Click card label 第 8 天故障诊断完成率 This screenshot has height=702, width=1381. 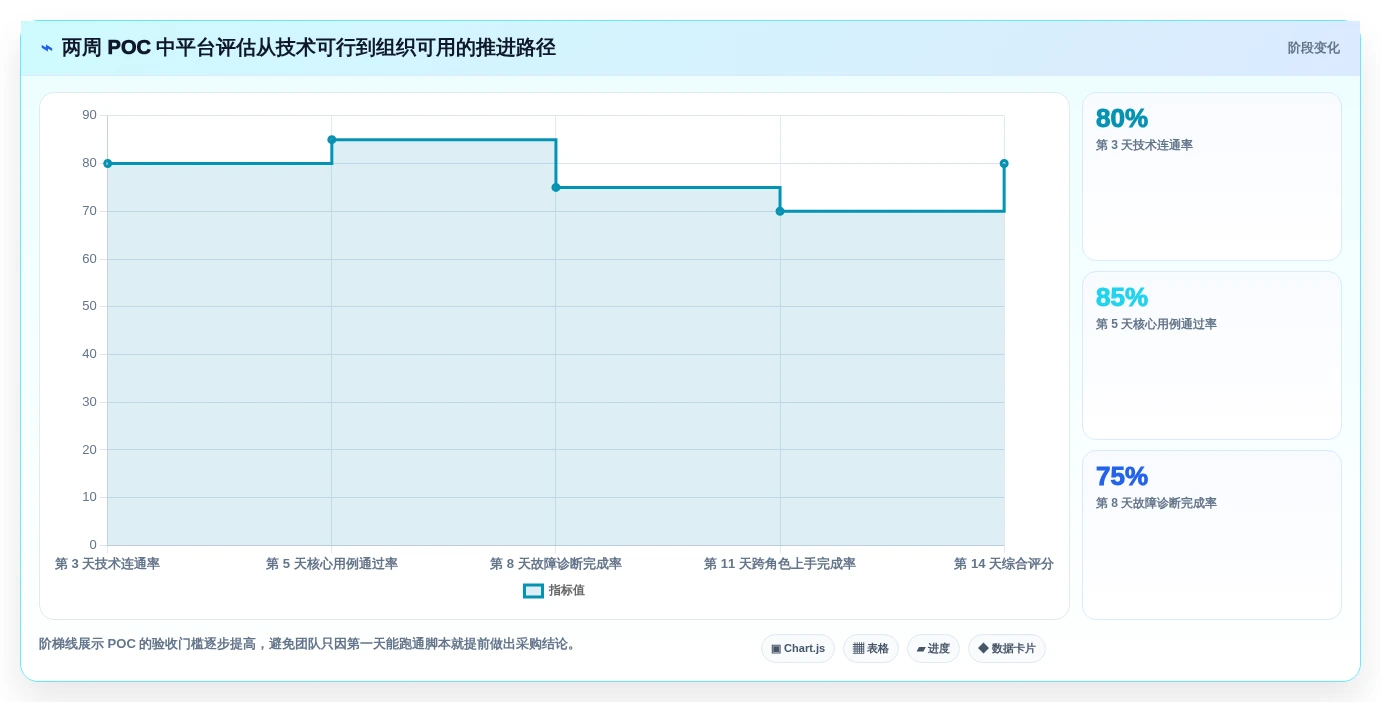click(x=1156, y=503)
